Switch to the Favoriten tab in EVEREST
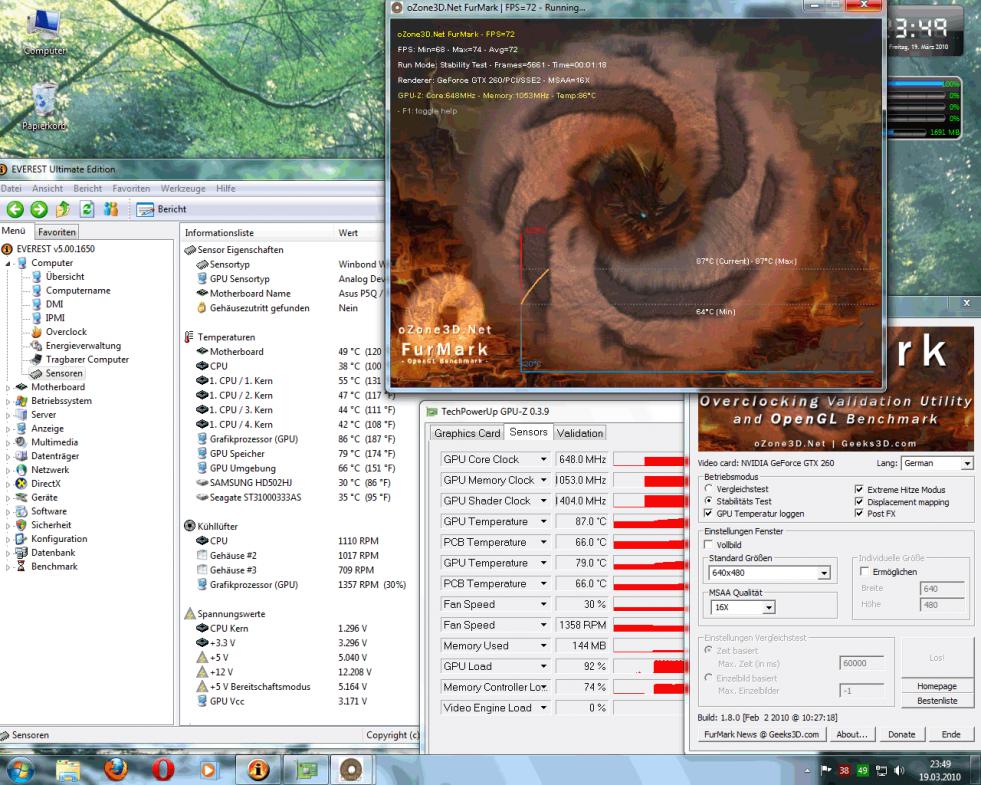 click(56, 232)
